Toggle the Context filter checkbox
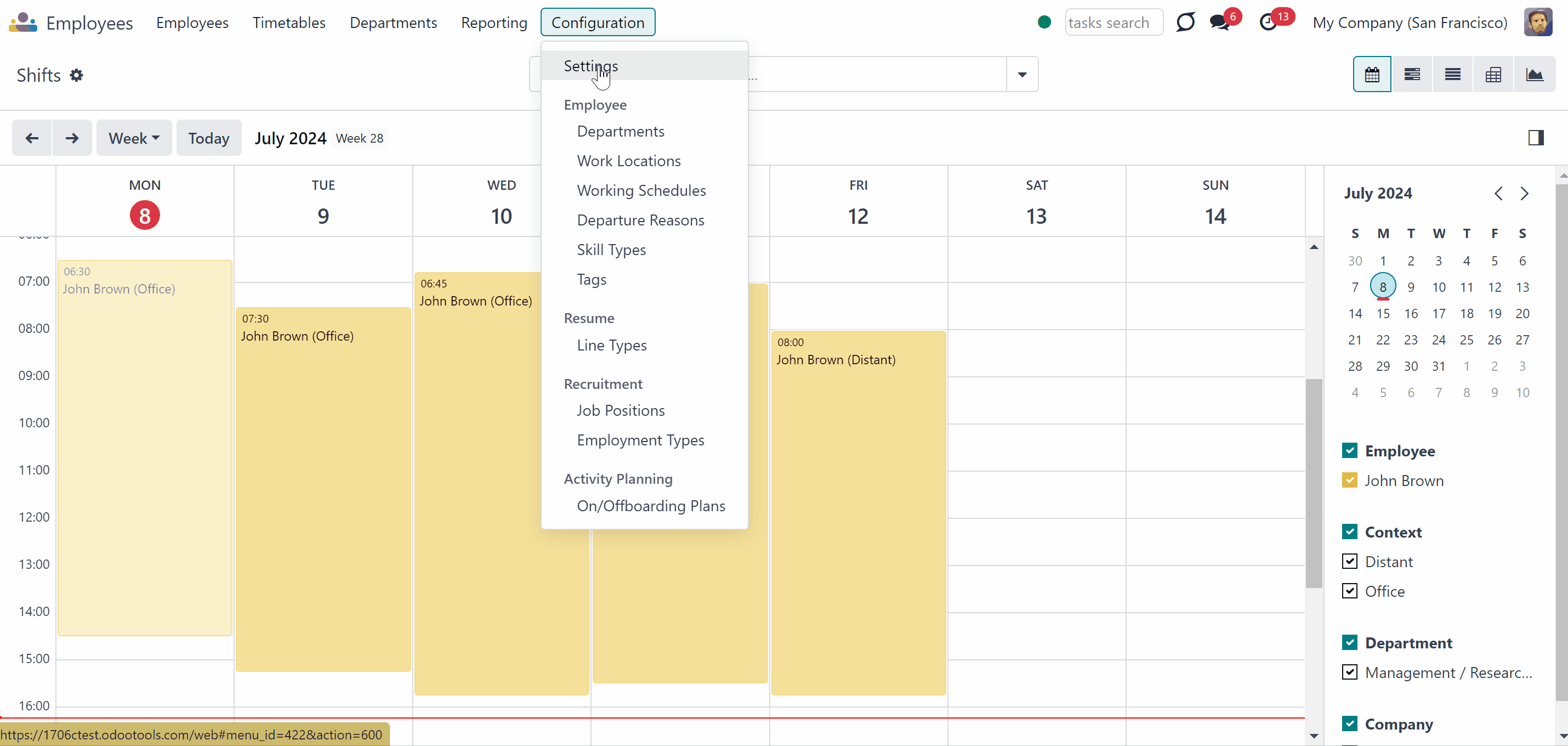Viewport: 1568px width, 746px height. [1349, 532]
